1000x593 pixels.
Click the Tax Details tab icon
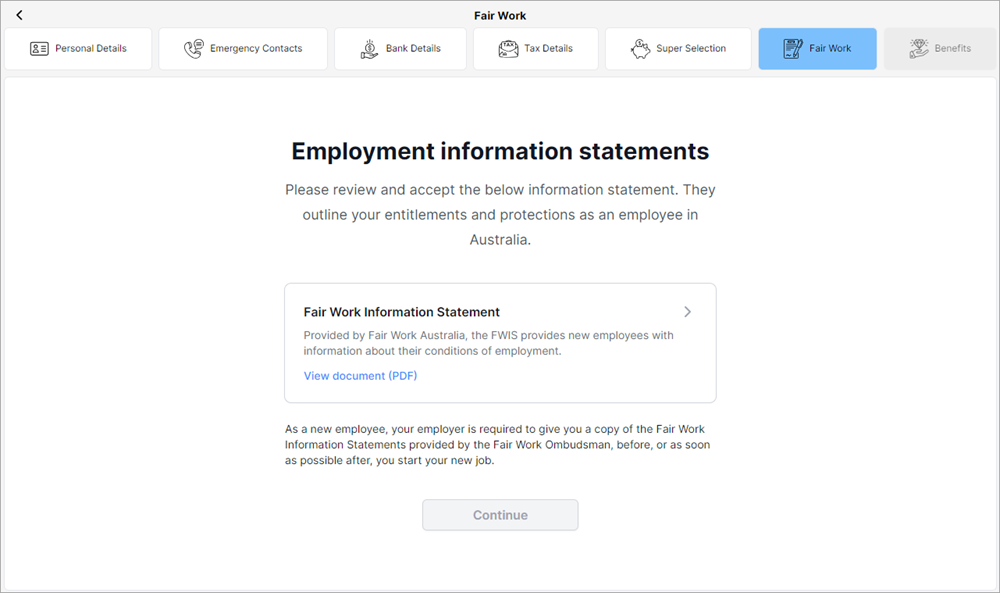click(x=508, y=48)
